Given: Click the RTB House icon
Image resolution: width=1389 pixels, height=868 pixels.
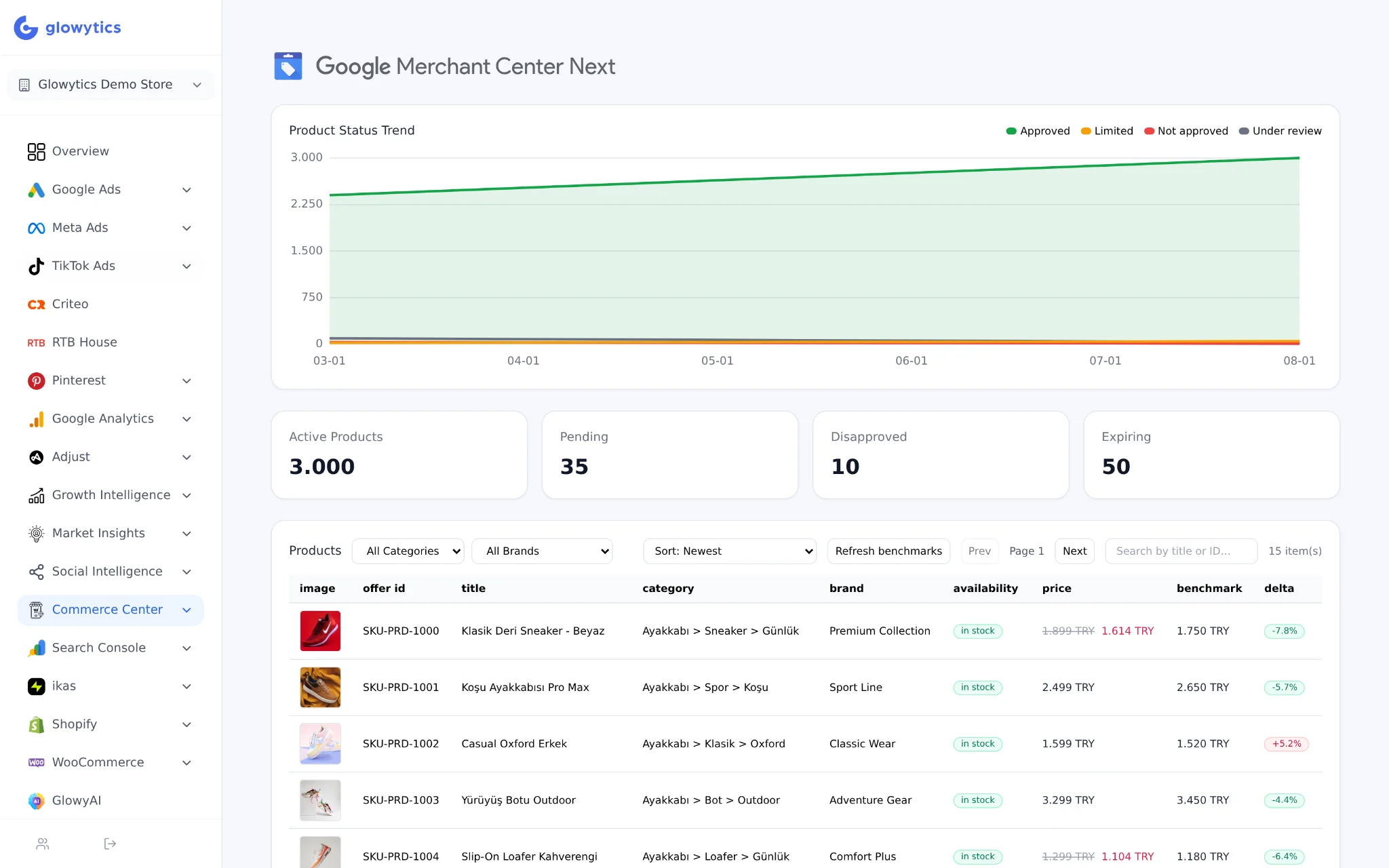Looking at the screenshot, I should coord(36,342).
